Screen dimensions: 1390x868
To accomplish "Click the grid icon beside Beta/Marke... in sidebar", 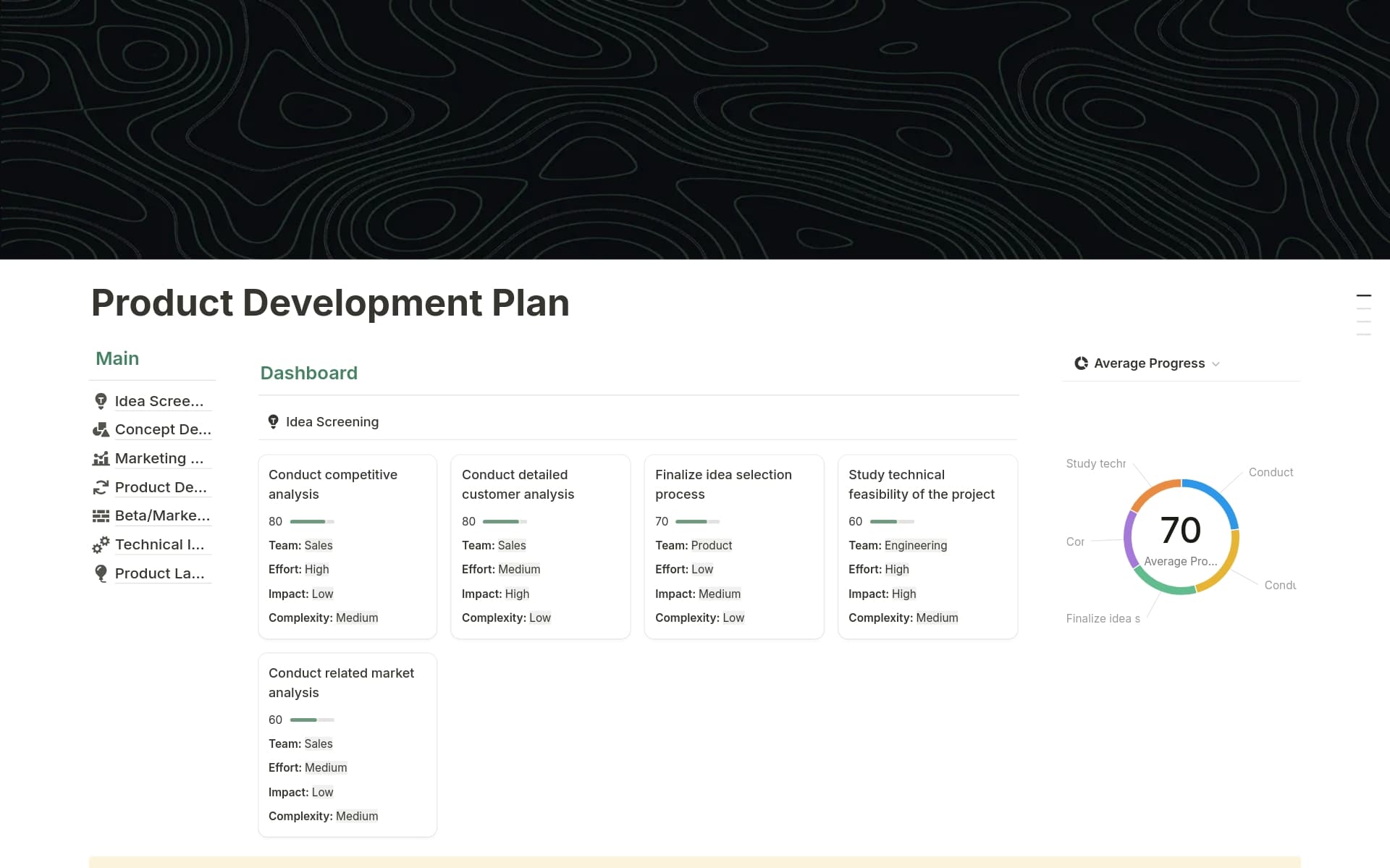I will [101, 515].
